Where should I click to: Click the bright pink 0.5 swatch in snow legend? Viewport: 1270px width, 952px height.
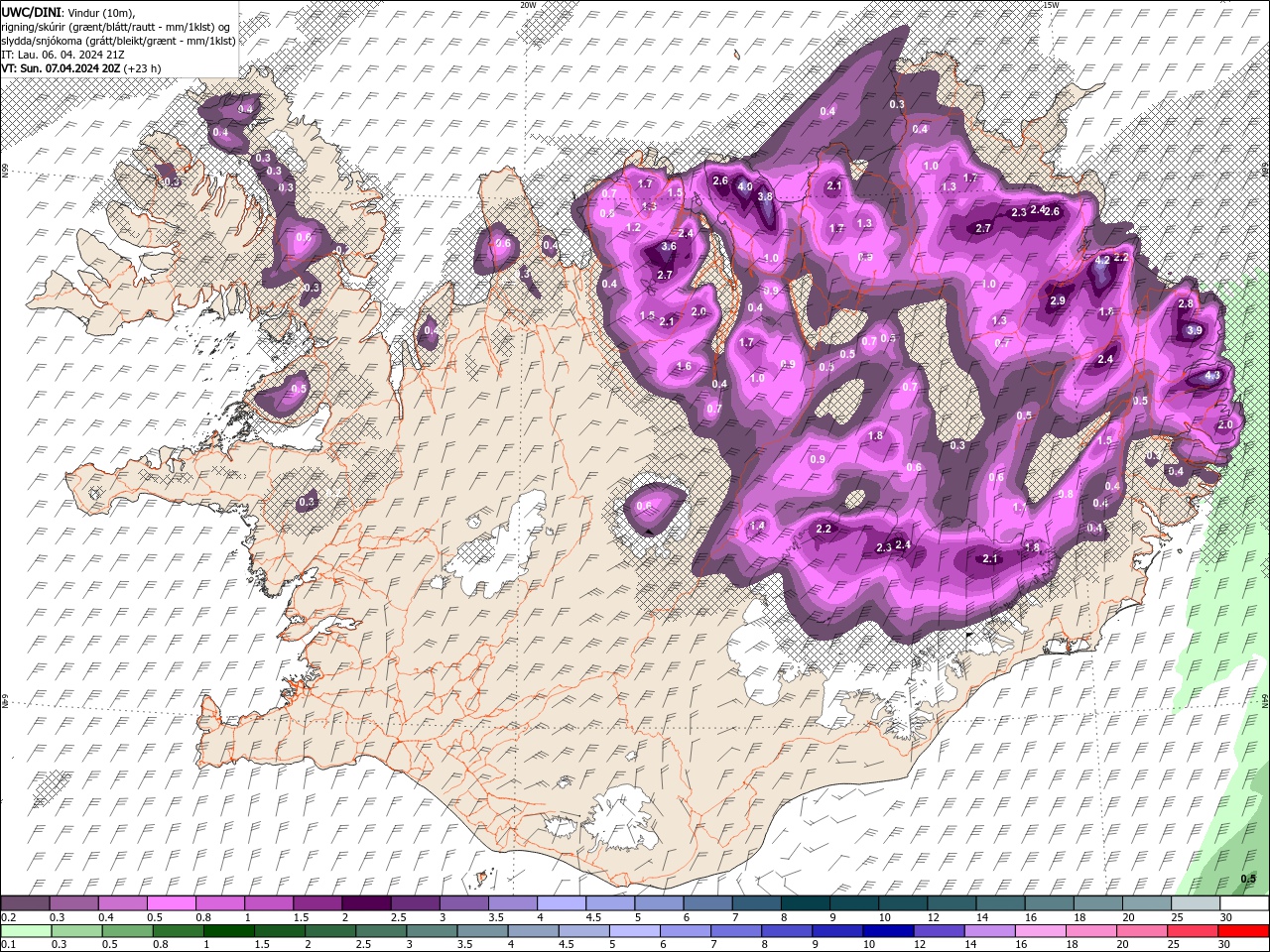tap(171, 903)
